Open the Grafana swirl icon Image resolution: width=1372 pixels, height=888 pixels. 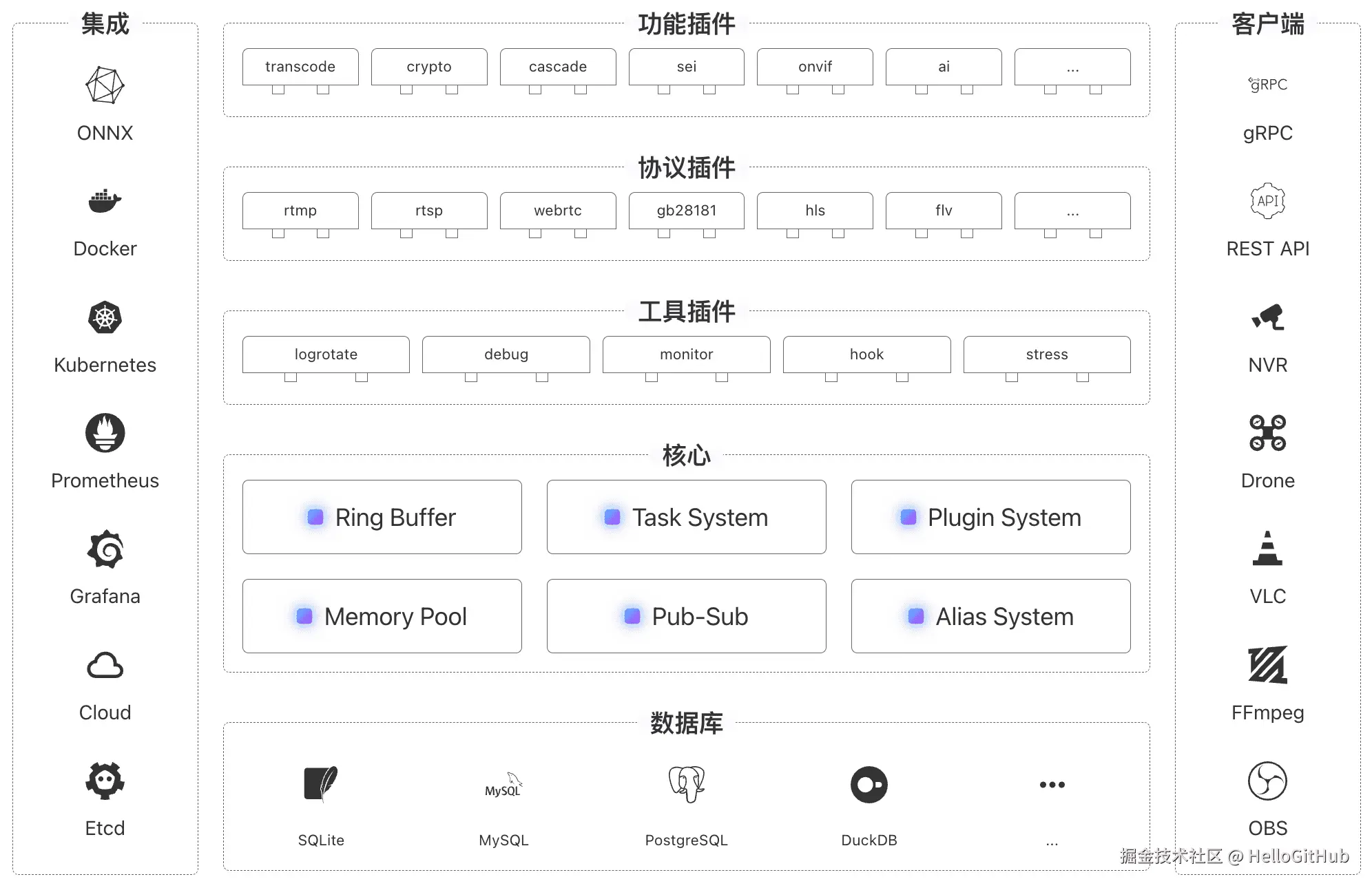click(x=105, y=549)
